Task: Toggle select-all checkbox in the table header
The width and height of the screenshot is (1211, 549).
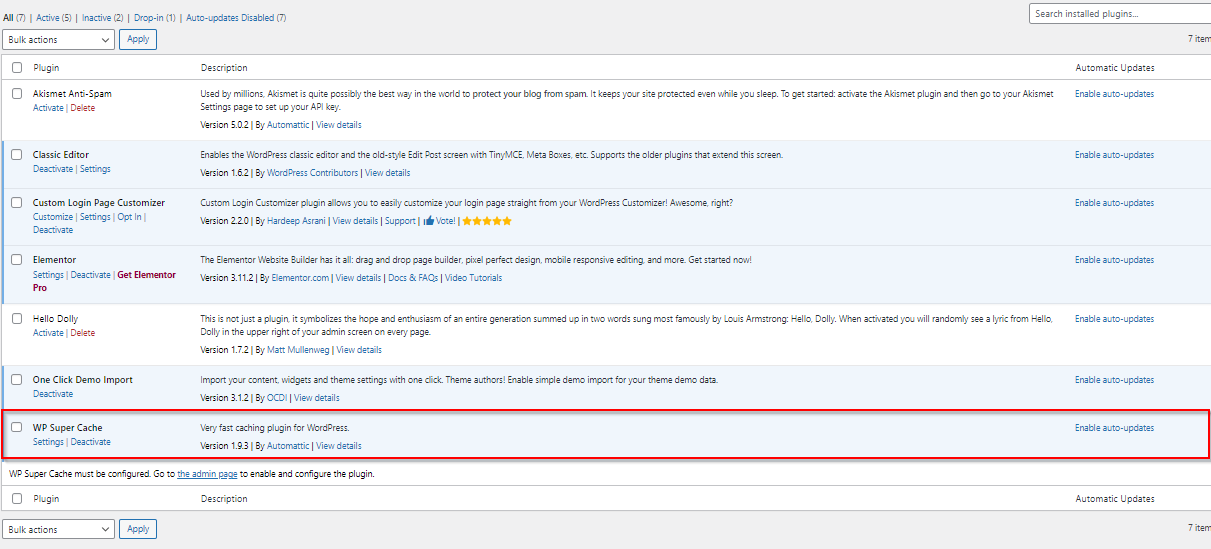Action: [x=17, y=68]
